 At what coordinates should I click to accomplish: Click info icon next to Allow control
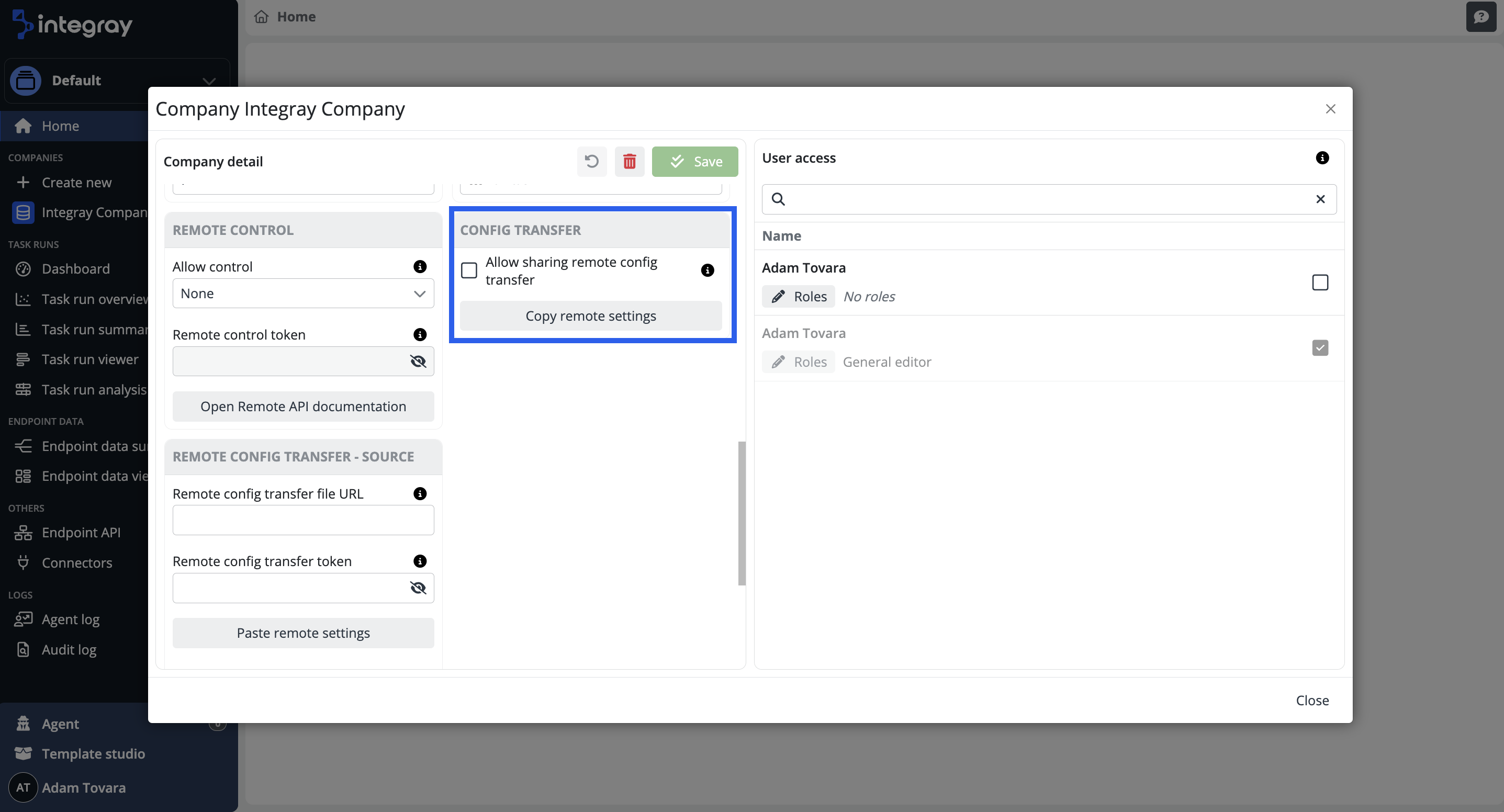[x=419, y=267]
